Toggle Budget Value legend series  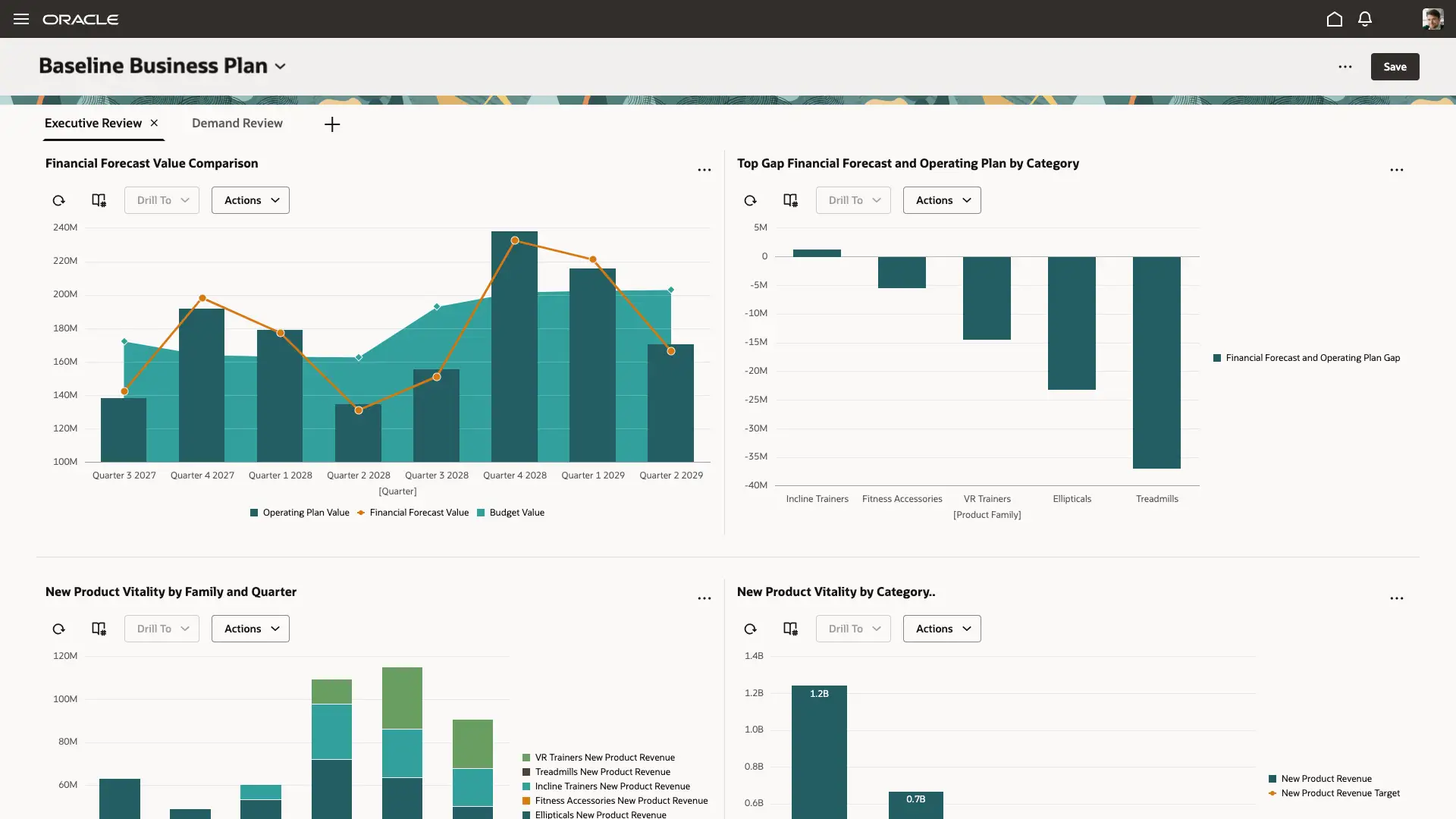516,513
